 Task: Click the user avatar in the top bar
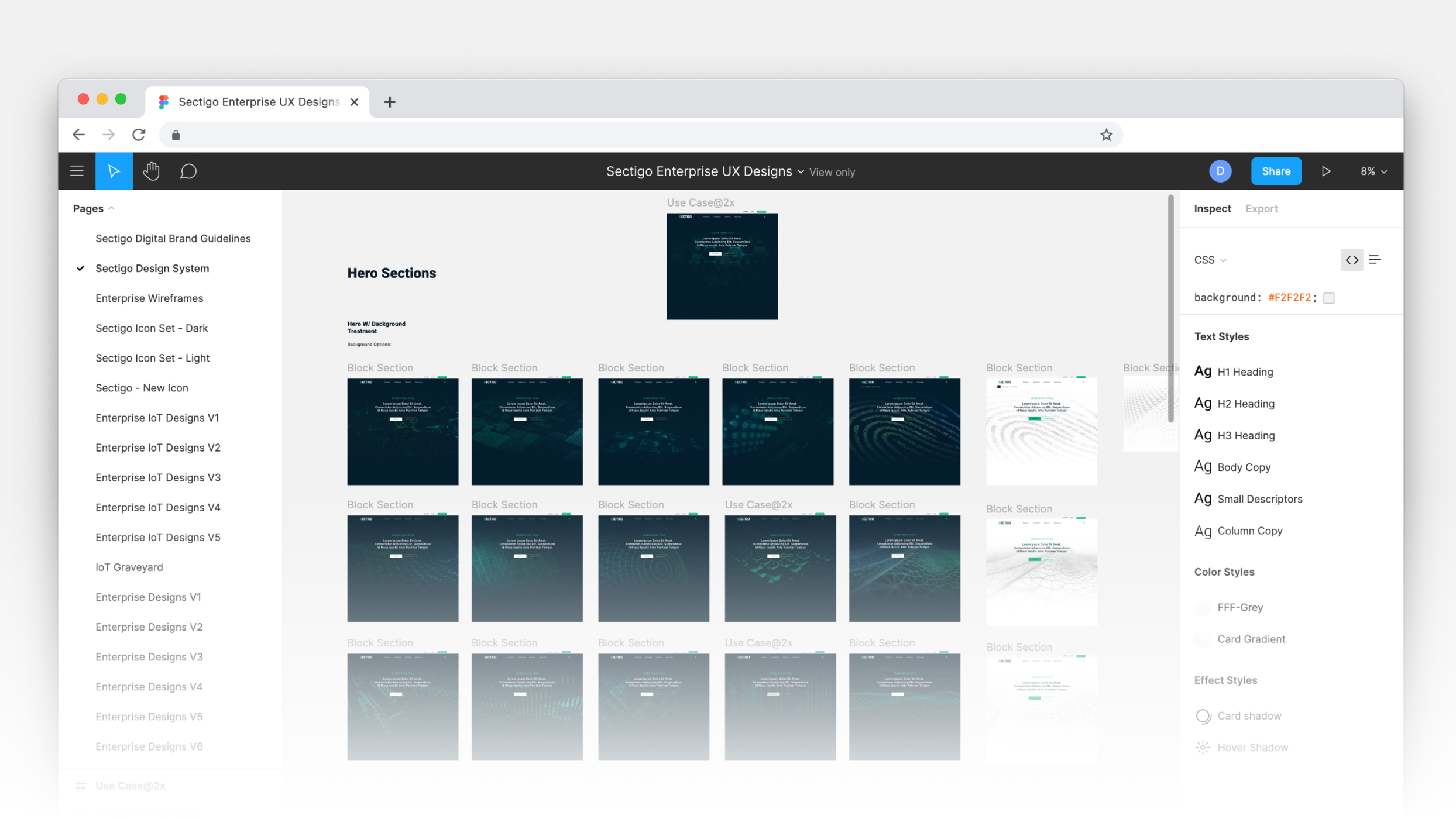(1220, 170)
